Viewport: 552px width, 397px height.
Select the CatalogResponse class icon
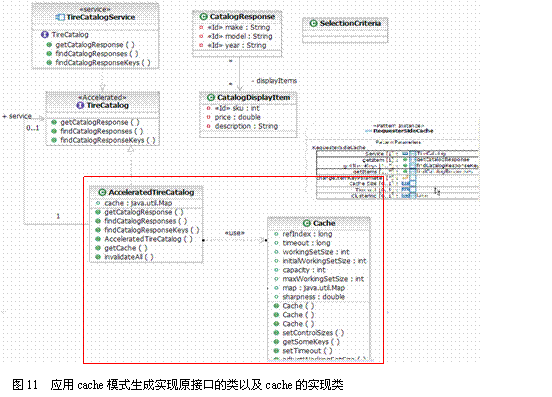click(x=203, y=17)
